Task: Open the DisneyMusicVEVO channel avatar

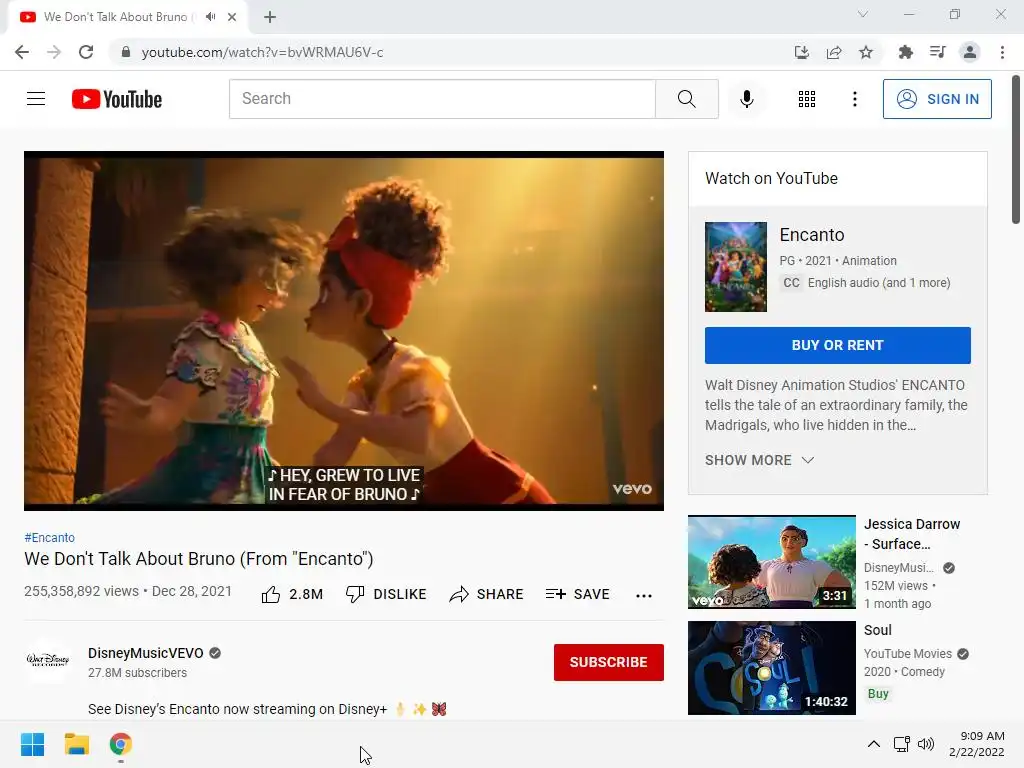Action: point(48,660)
